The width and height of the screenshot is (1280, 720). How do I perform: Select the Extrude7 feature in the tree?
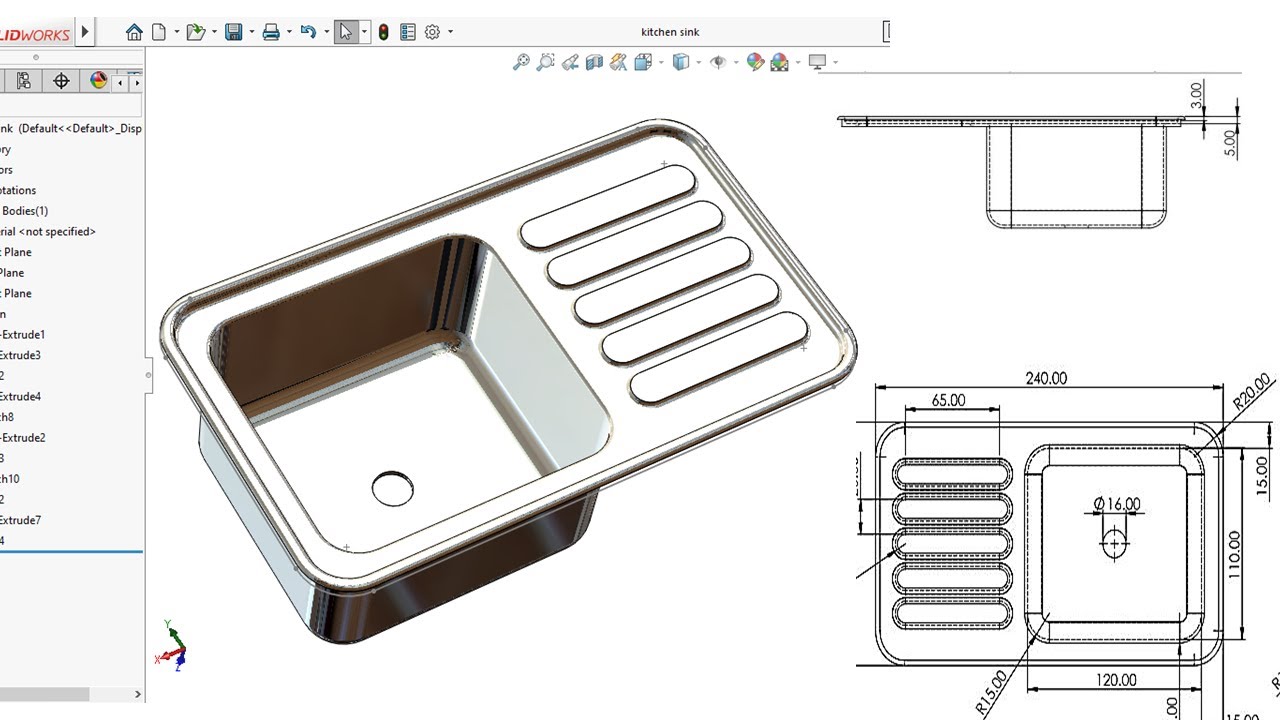tap(20, 520)
